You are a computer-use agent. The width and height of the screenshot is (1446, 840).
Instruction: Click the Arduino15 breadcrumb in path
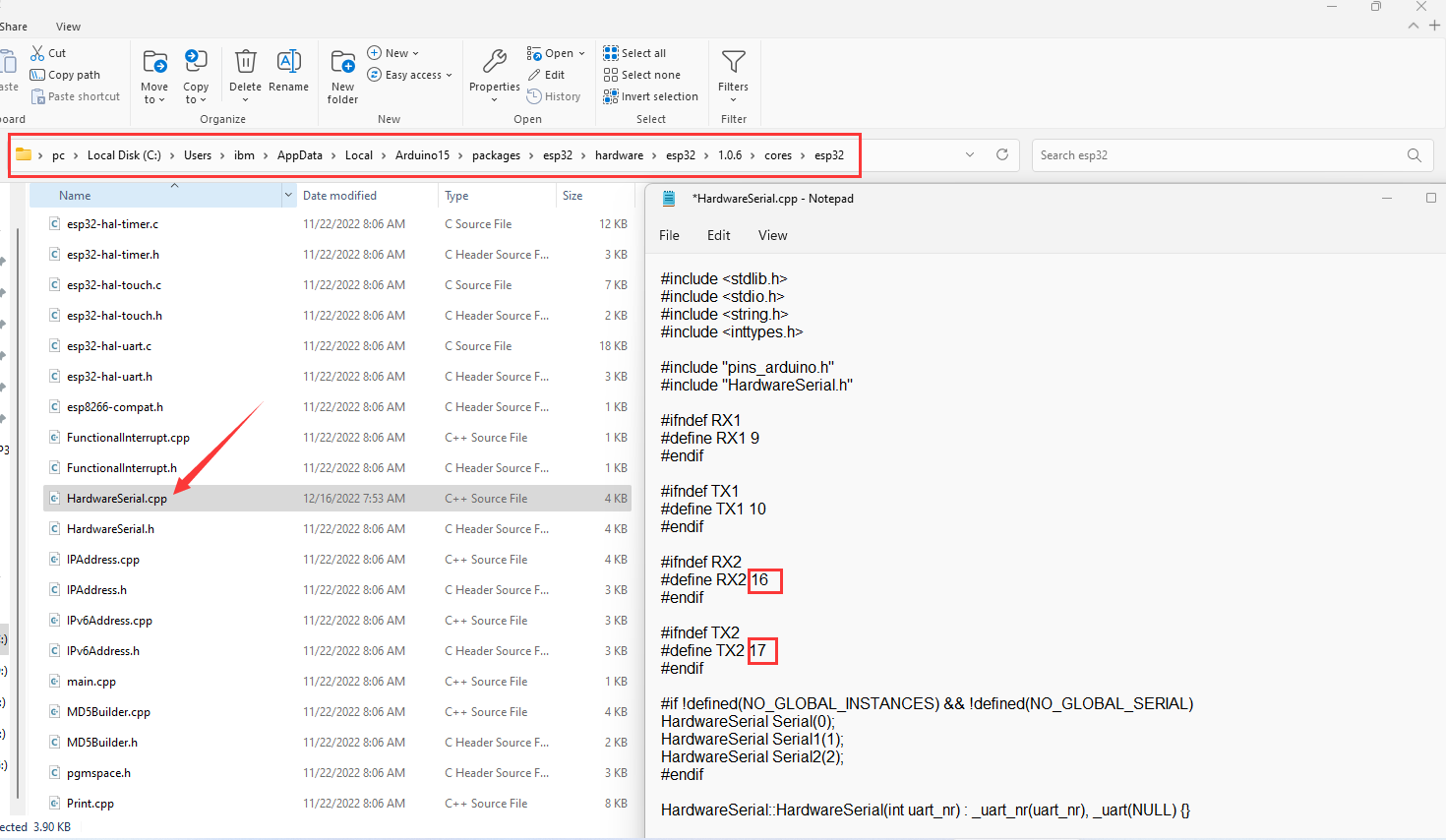[422, 155]
